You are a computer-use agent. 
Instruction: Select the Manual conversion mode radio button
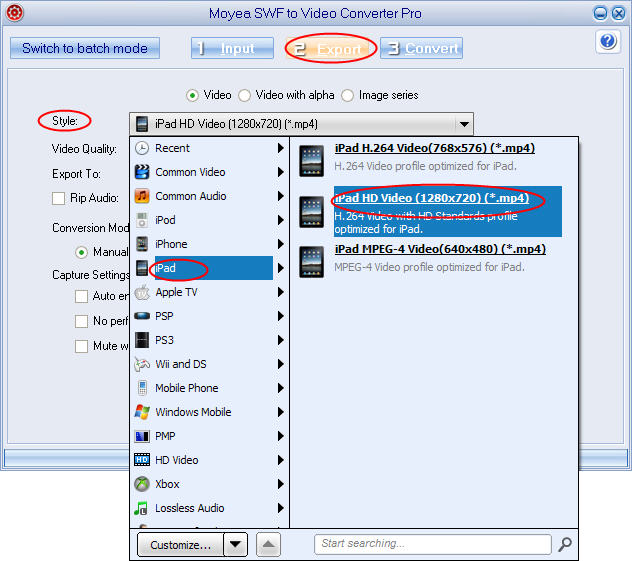pos(81,253)
